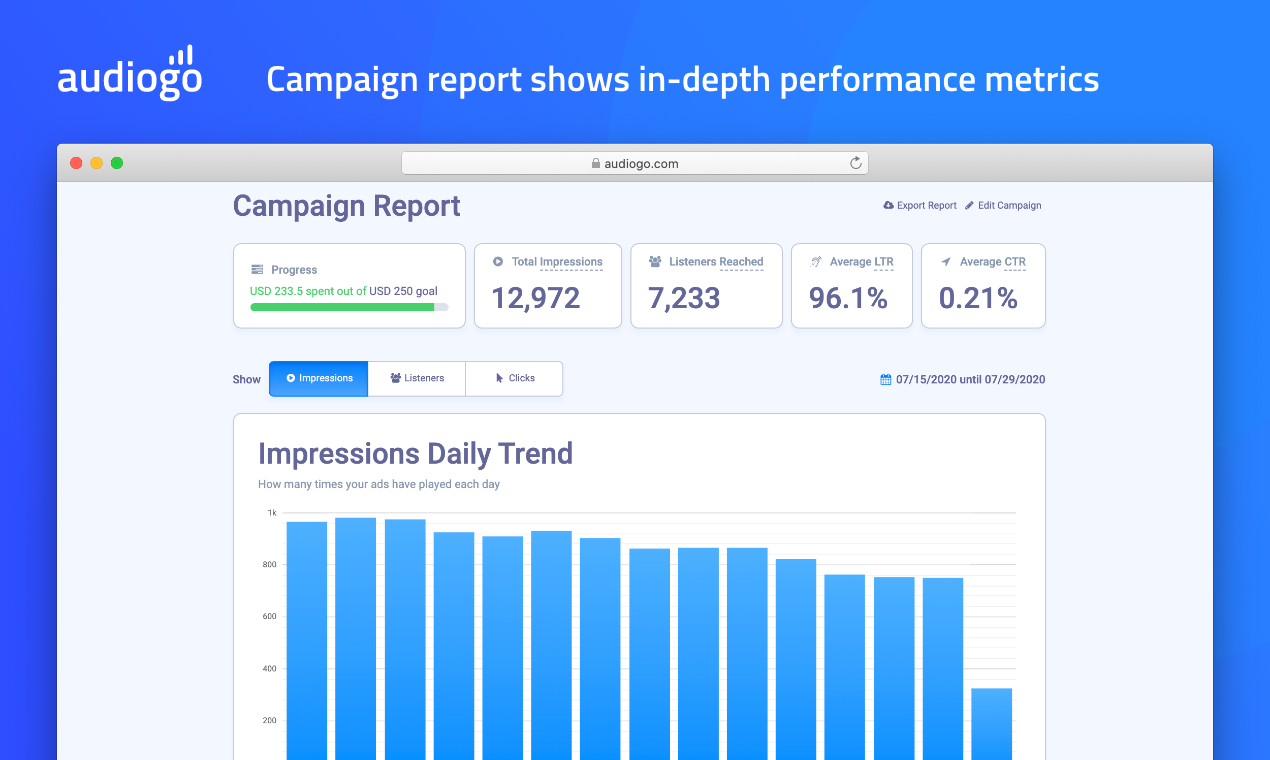Click the calendar icon beside date range
This screenshot has width=1270, height=760.
(885, 380)
